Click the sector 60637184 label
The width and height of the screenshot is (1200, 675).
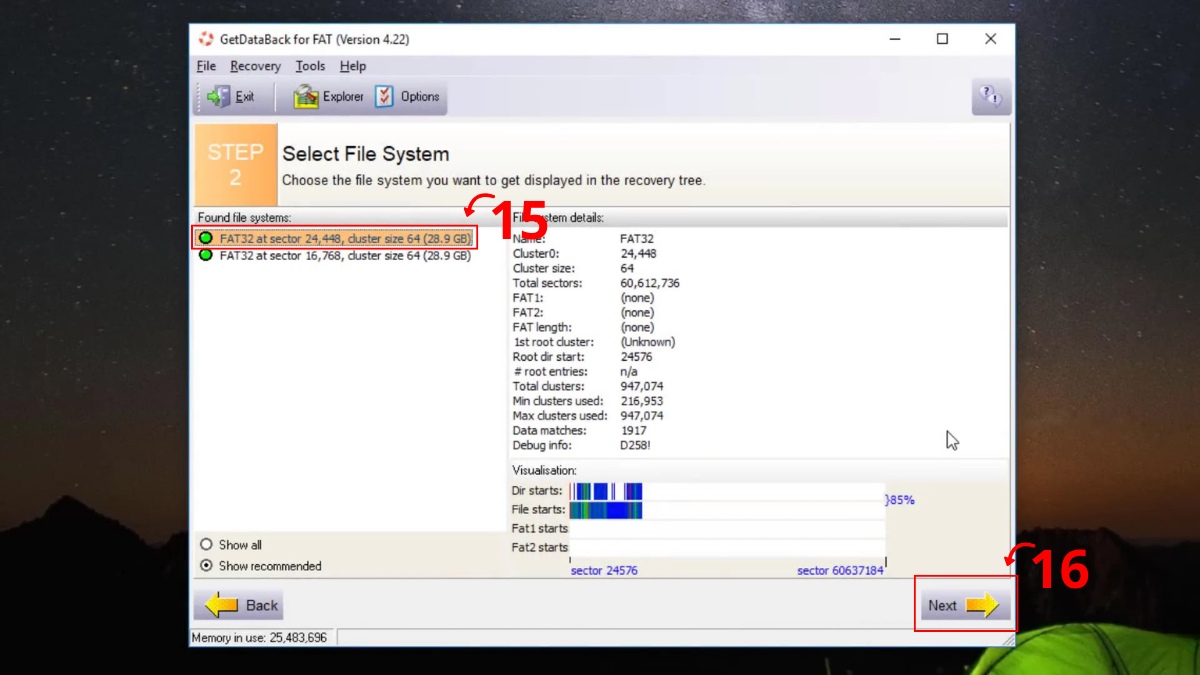[840, 571]
